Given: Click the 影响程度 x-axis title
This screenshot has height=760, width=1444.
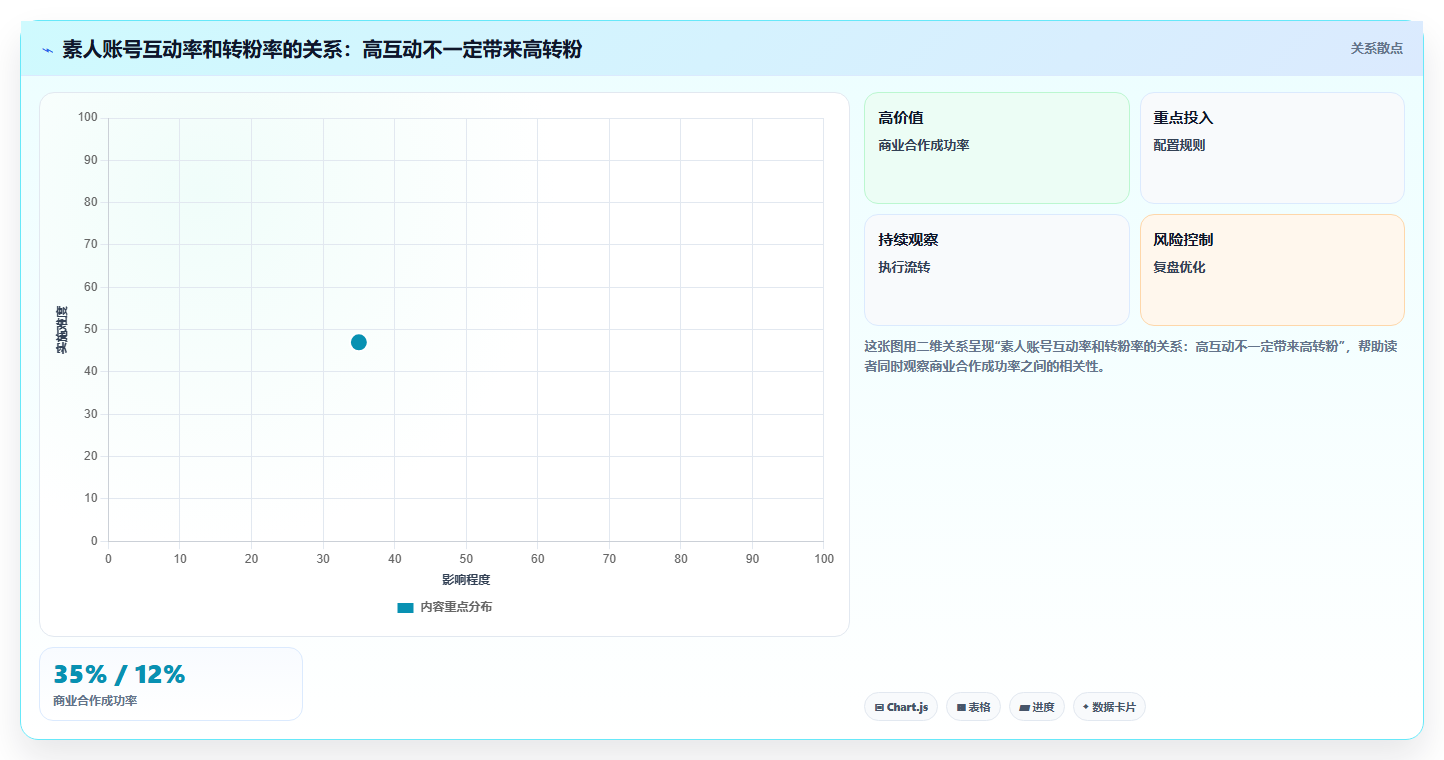Looking at the screenshot, I should tap(466, 579).
